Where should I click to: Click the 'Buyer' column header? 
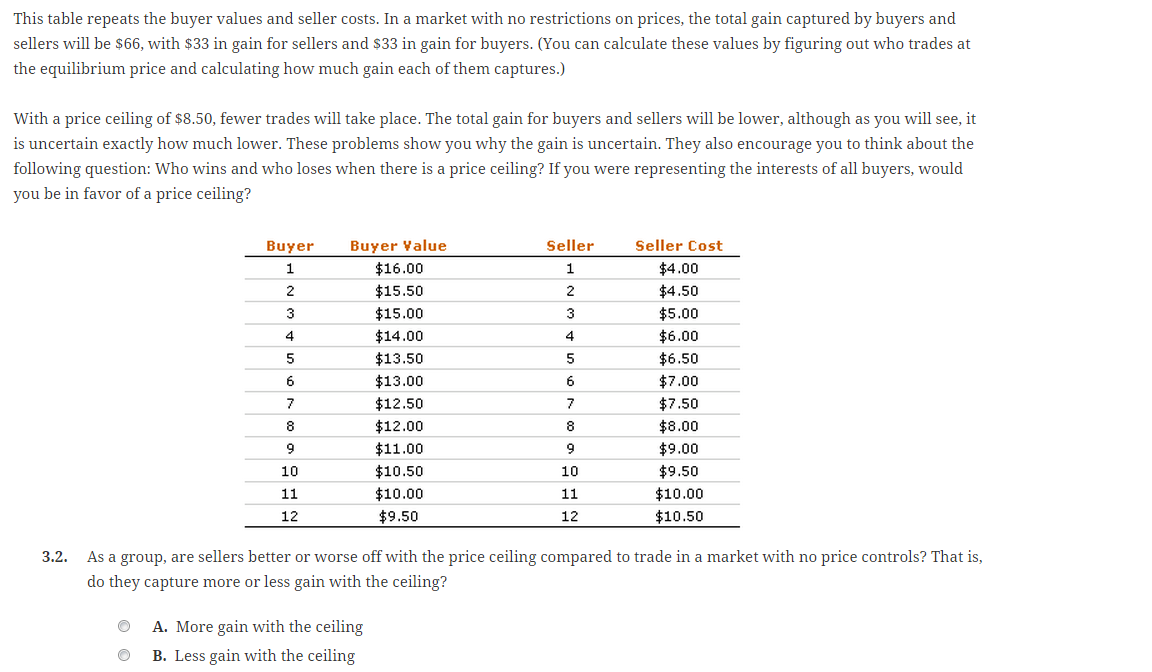(x=289, y=245)
